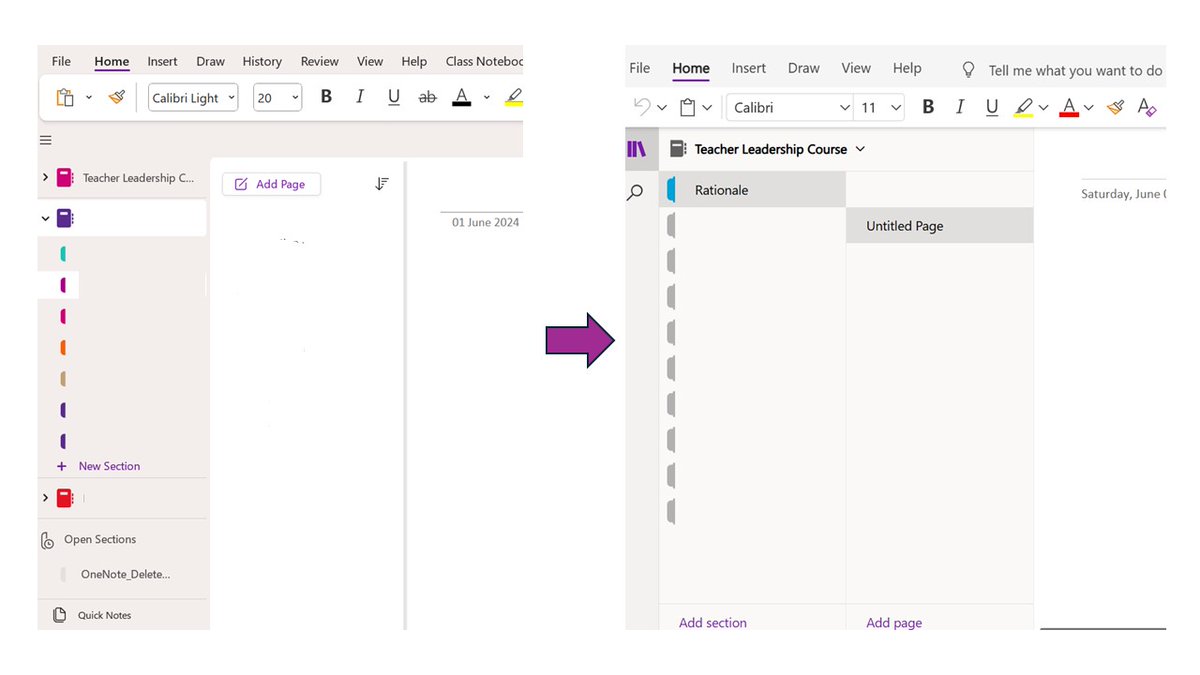Select the red notebook icon in left window

tap(65, 497)
